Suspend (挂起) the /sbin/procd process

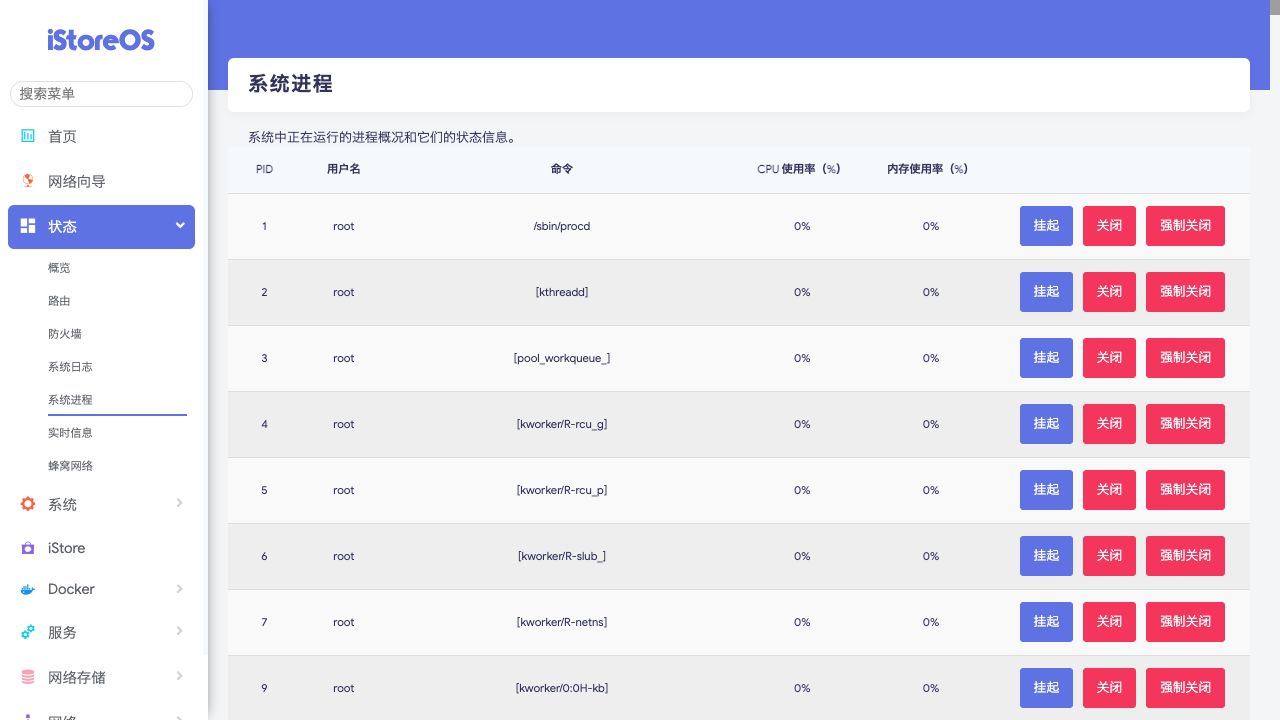tap(1046, 226)
